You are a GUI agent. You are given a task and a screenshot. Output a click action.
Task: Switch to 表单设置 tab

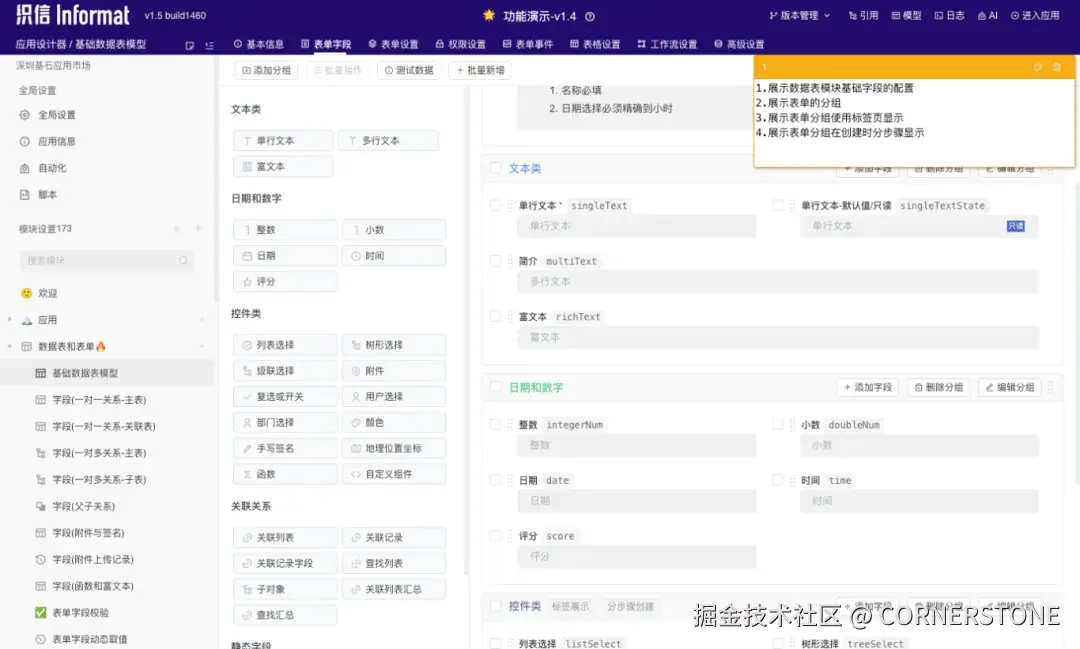click(x=393, y=44)
